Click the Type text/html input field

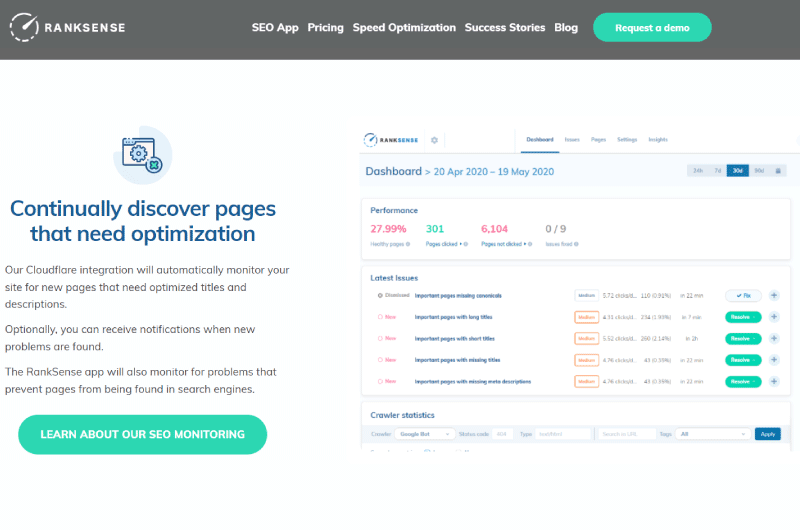pyautogui.click(x=562, y=434)
